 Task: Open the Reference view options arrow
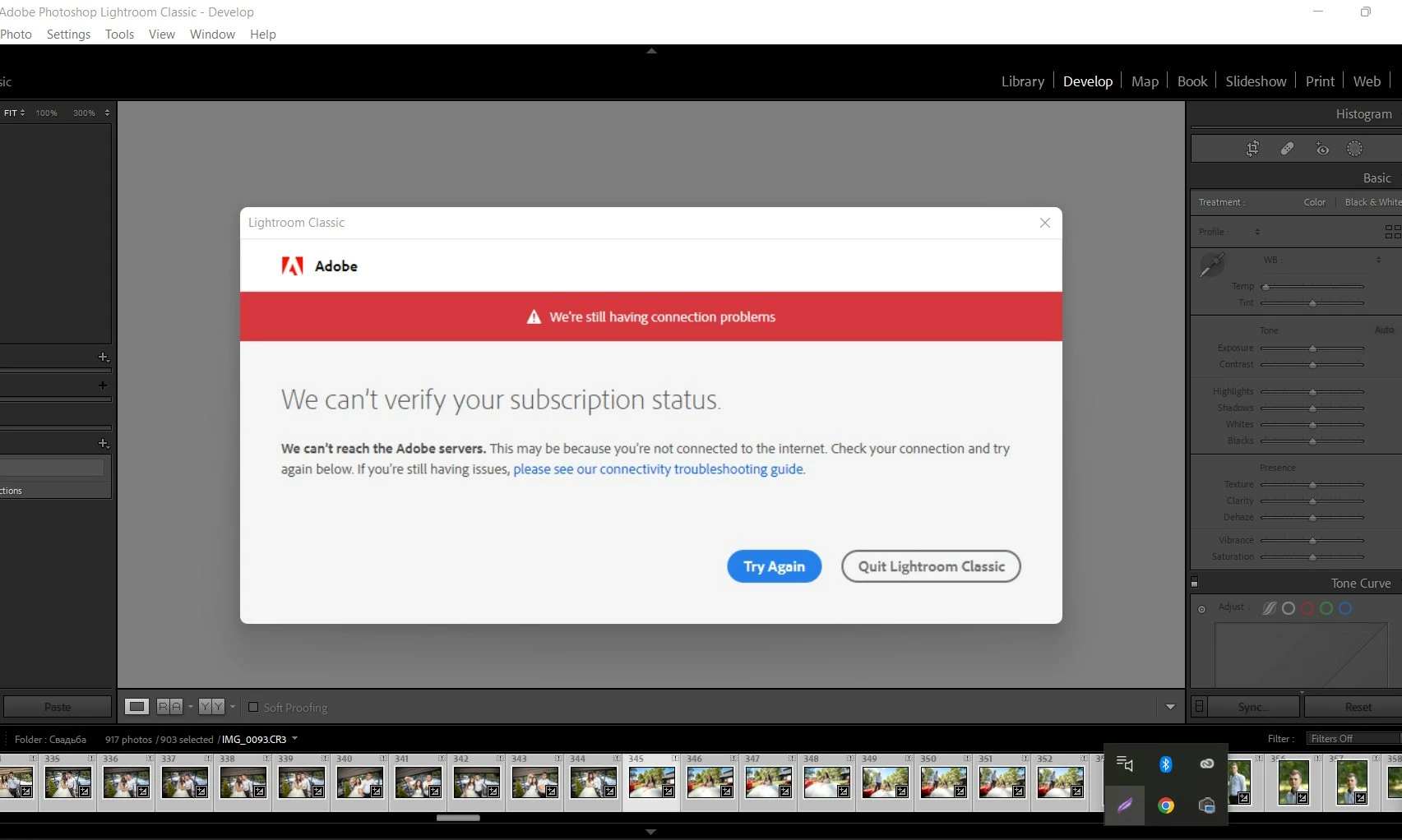click(190, 707)
